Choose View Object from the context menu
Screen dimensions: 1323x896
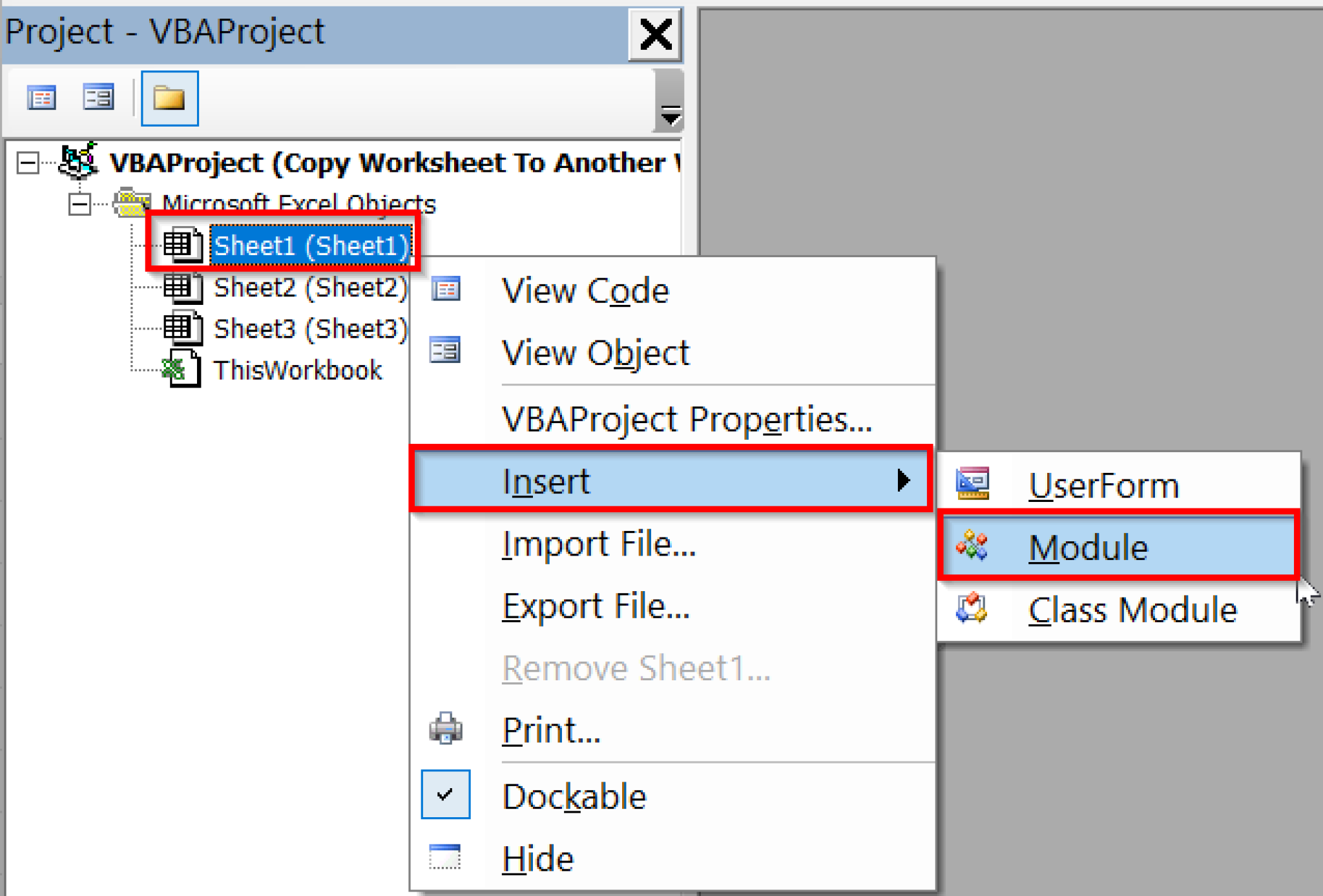click(595, 353)
